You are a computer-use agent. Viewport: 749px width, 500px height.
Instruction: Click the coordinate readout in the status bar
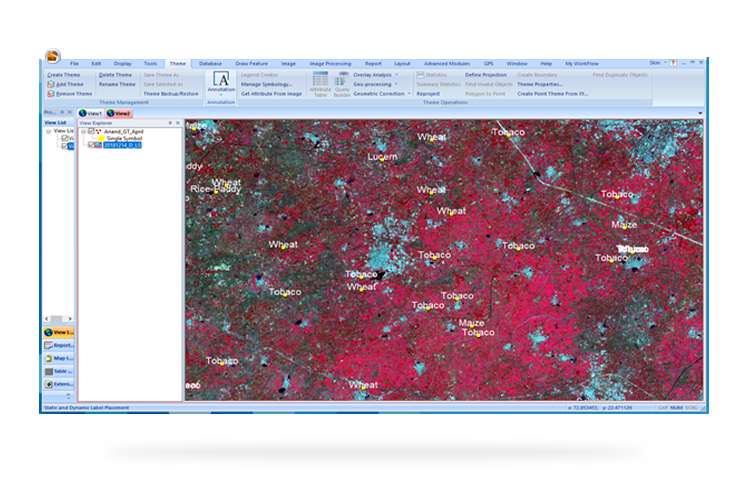click(600, 408)
